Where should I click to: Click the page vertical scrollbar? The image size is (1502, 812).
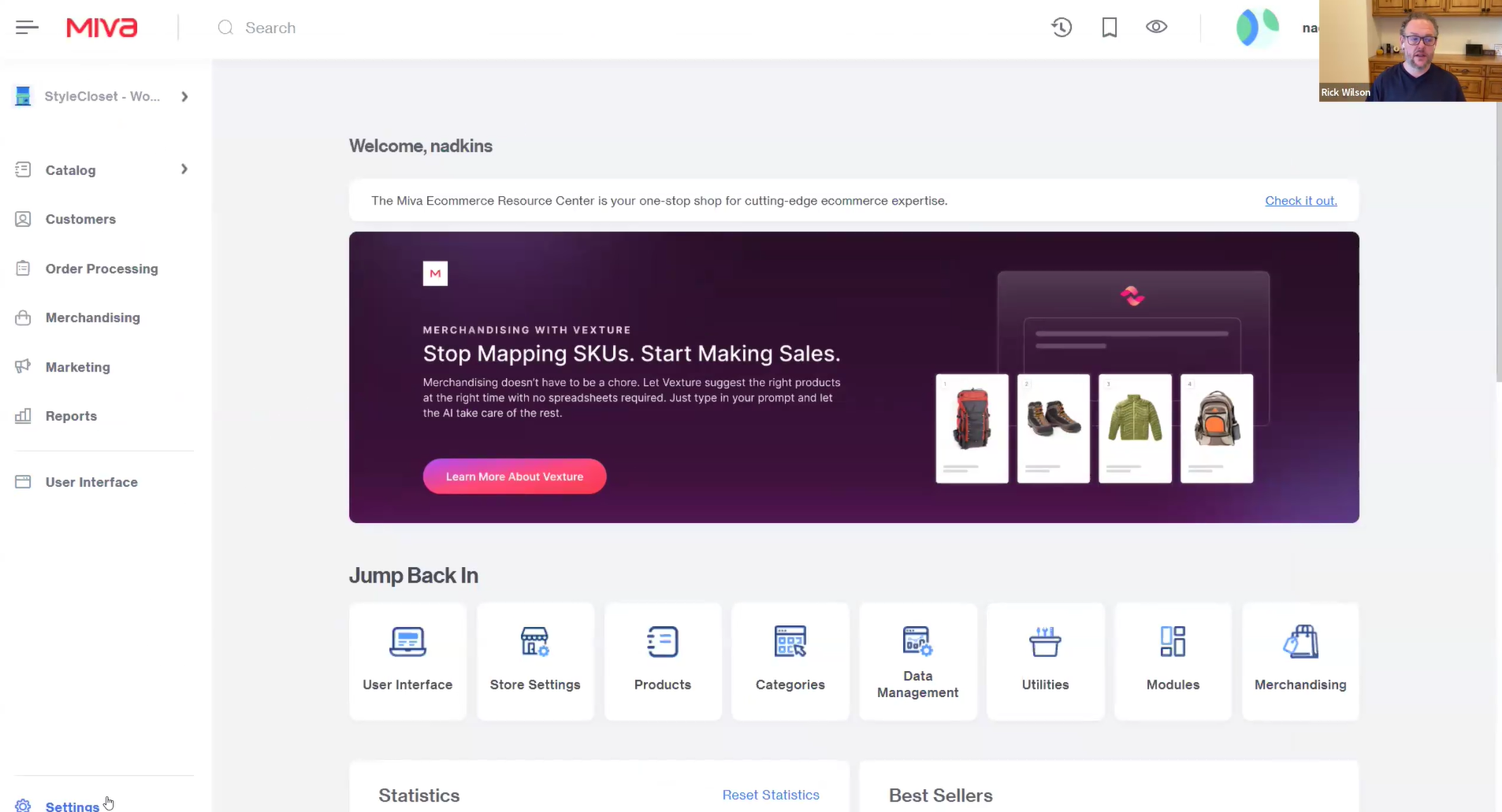[x=1498, y=242]
